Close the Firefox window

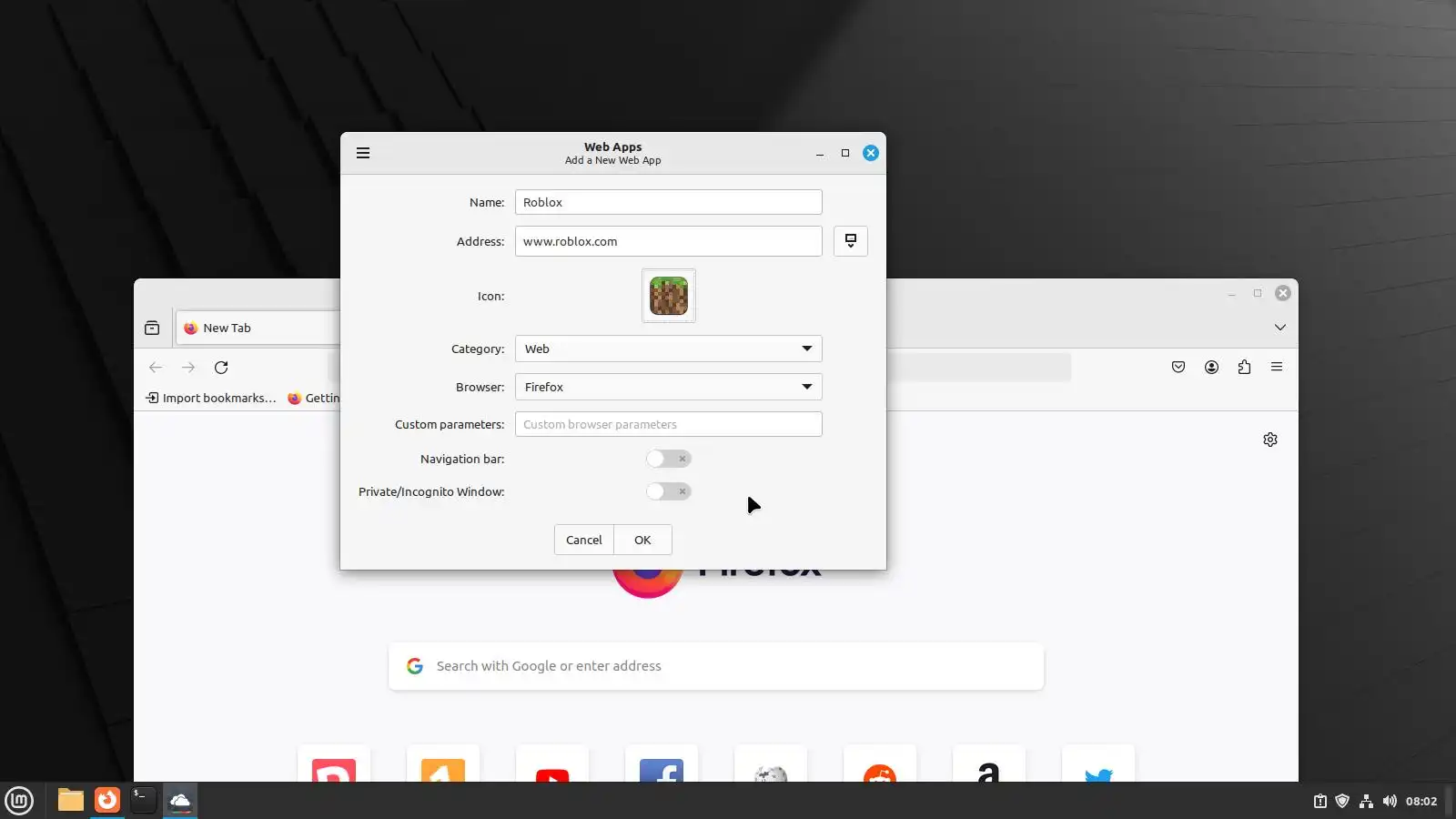pyautogui.click(x=1283, y=293)
